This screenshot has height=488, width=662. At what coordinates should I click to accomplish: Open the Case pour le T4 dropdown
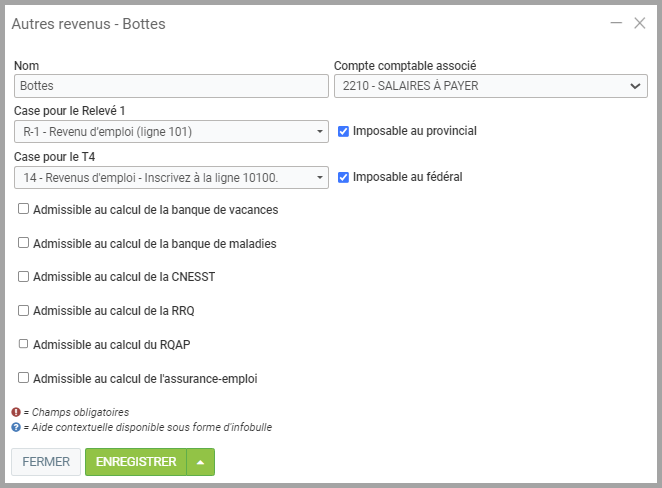[171, 178]
